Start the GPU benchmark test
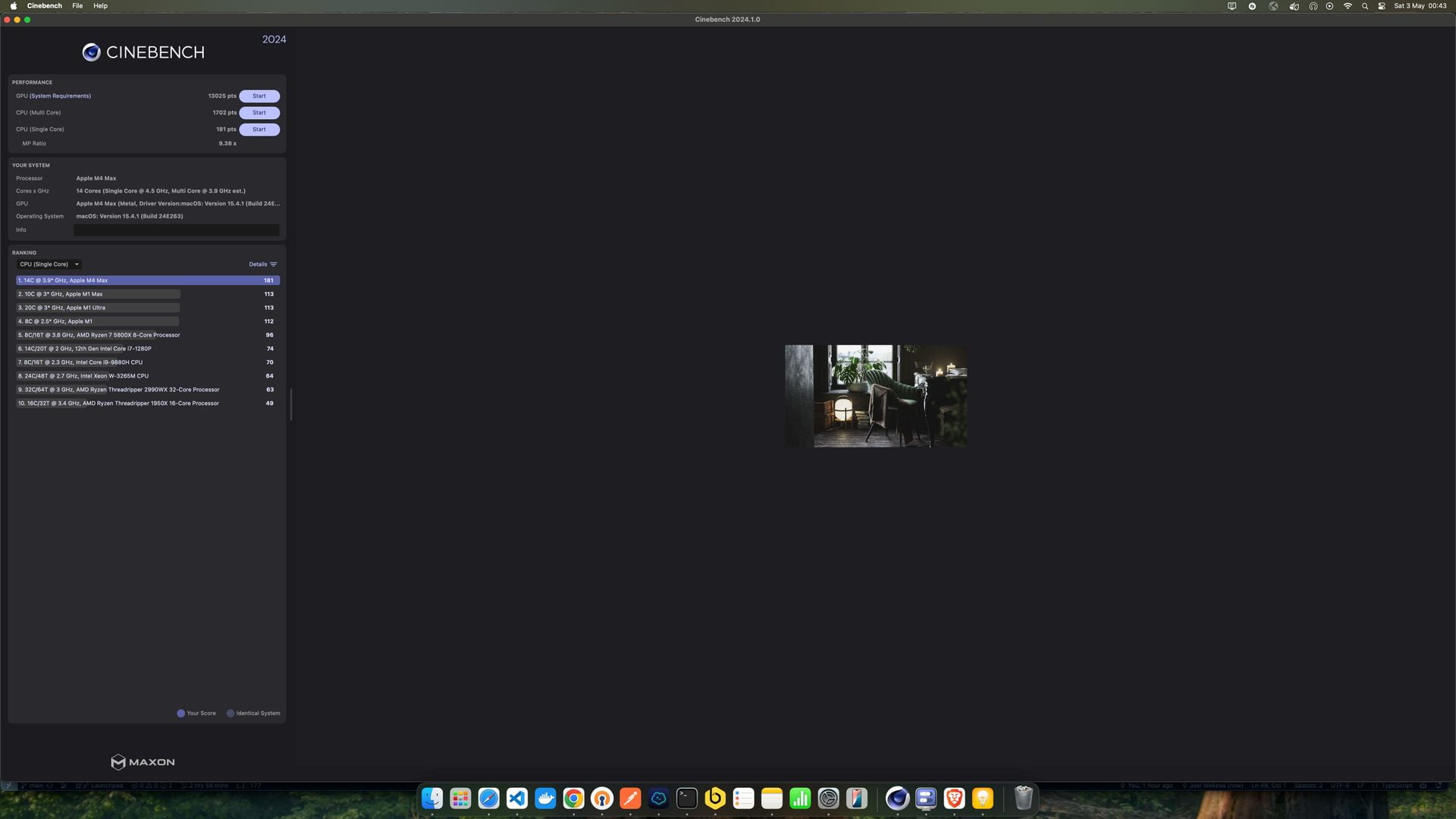This screenshot has width=1456, height=819. click(259, 96)
